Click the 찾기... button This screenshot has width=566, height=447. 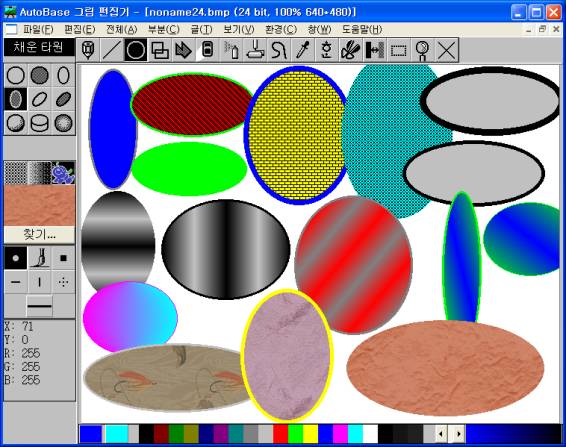click(x=39, y=235)
